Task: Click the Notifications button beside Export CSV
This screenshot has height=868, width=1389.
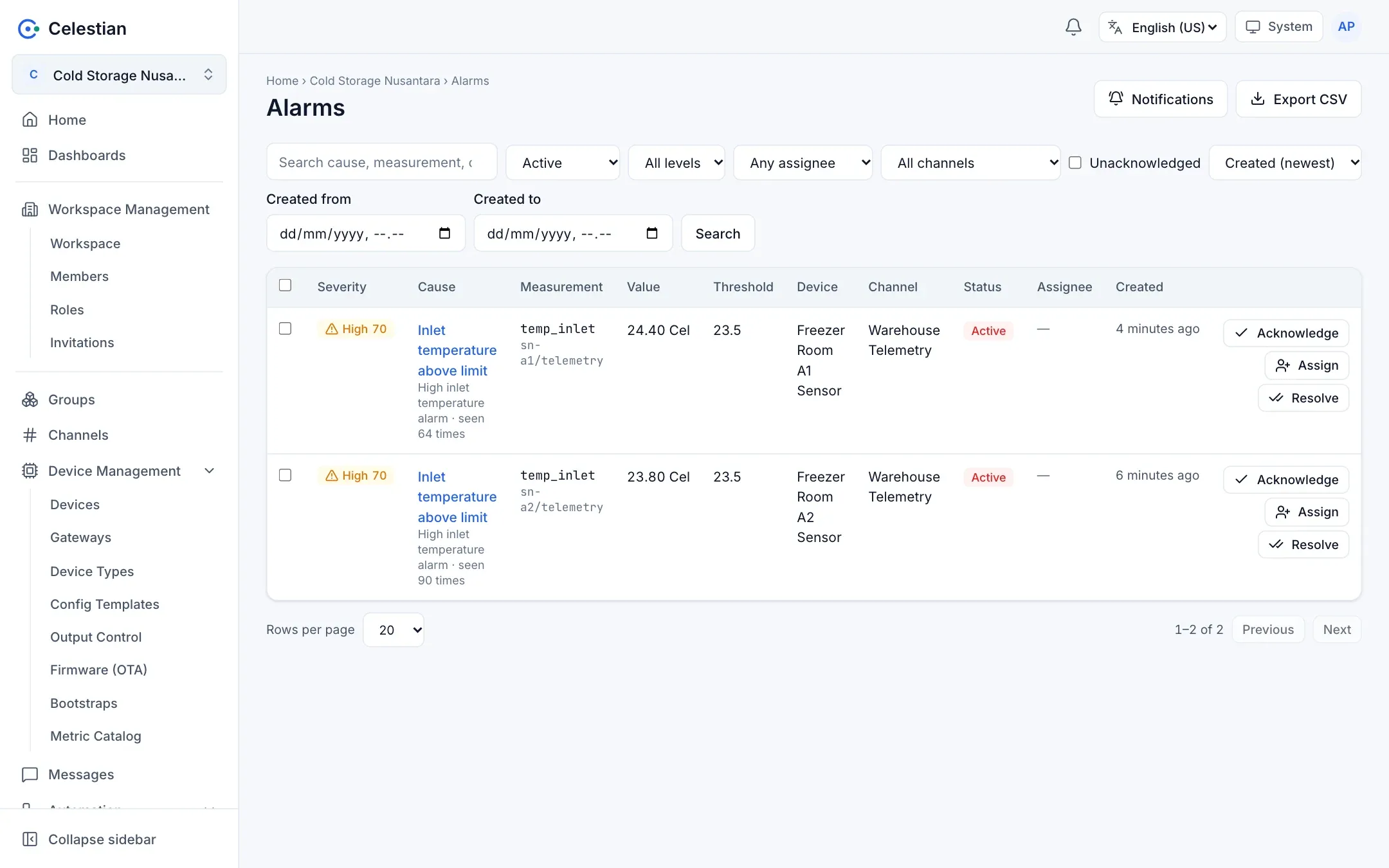Action: [x=1161, y=99]
